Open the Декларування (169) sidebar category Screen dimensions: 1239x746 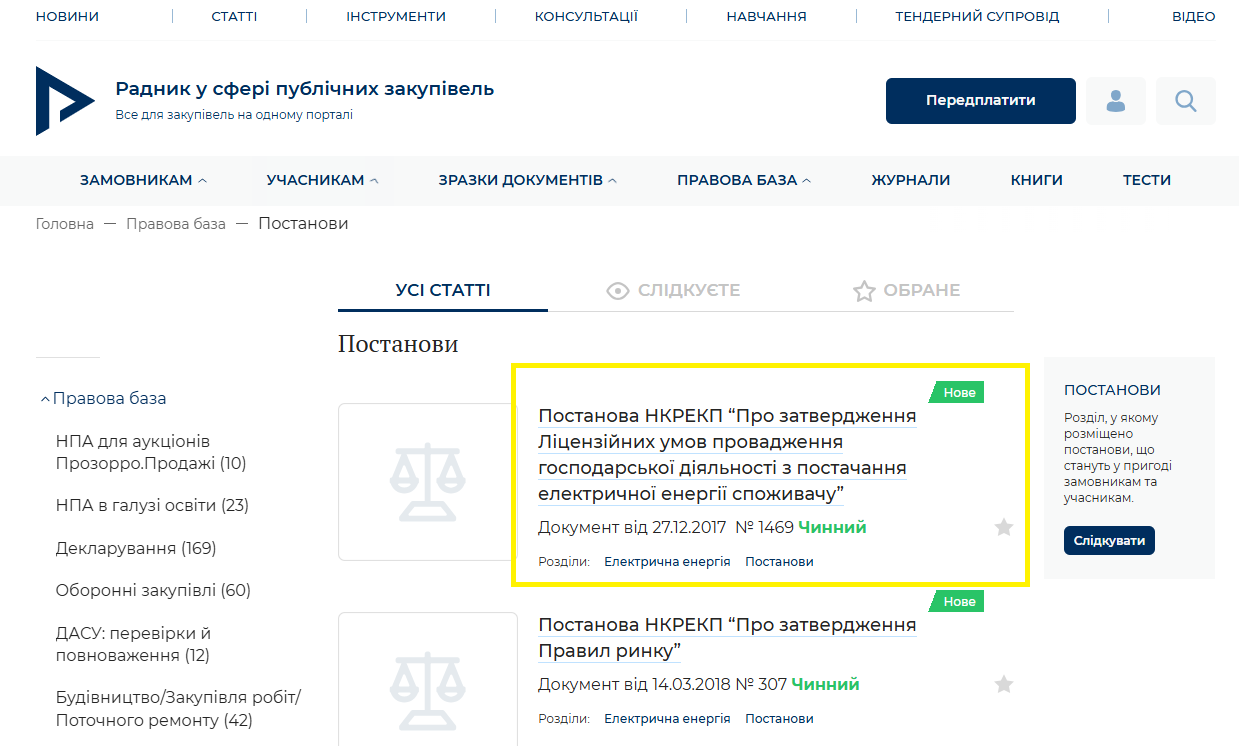tap(136, 548)
